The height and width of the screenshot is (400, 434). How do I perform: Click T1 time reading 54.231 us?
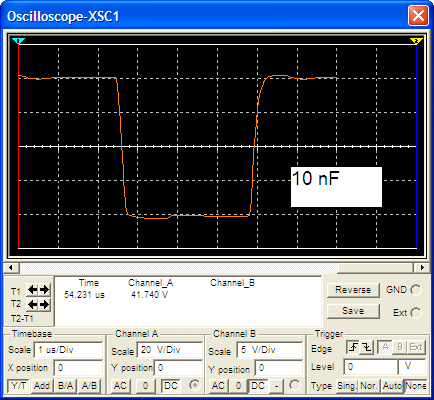[84, 295]
